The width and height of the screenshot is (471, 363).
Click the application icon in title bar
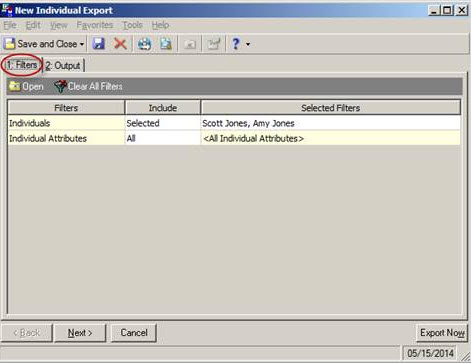click(7, 10)
